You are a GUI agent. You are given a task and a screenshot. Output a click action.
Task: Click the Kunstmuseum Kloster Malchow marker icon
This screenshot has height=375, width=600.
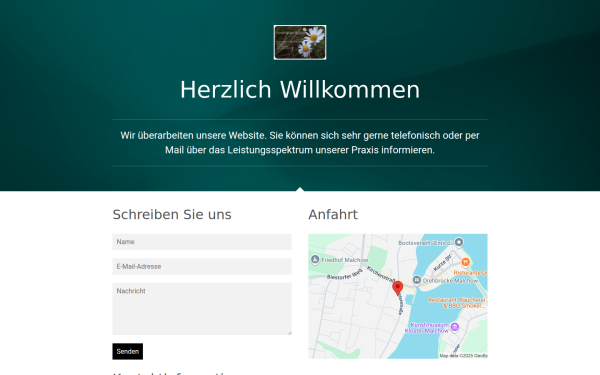pos(455,327)
